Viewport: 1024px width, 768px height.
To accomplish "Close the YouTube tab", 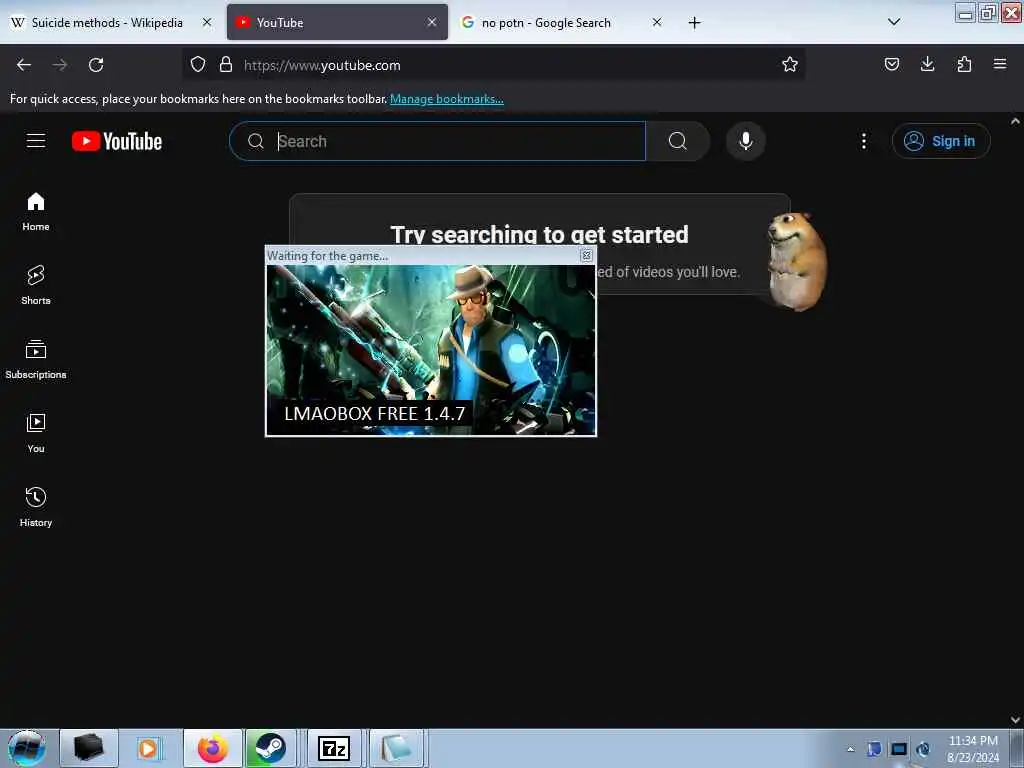I will coord(432,22).
